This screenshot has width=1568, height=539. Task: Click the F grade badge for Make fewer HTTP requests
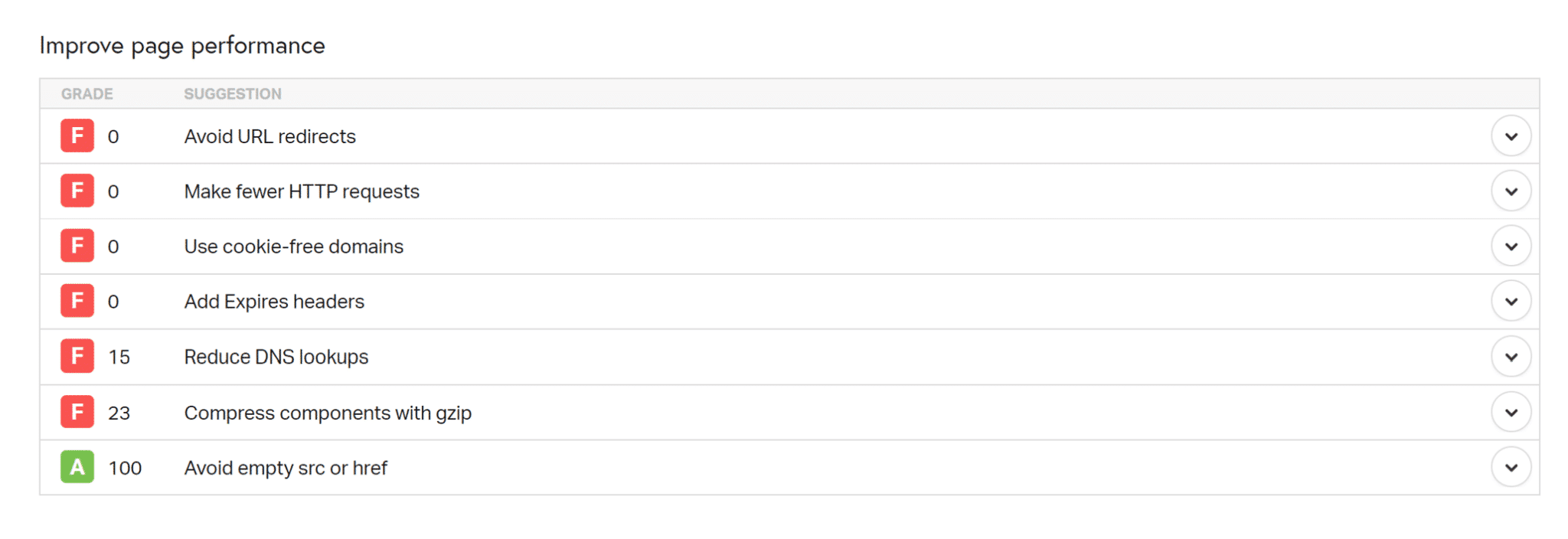click(x=76, y=191)
